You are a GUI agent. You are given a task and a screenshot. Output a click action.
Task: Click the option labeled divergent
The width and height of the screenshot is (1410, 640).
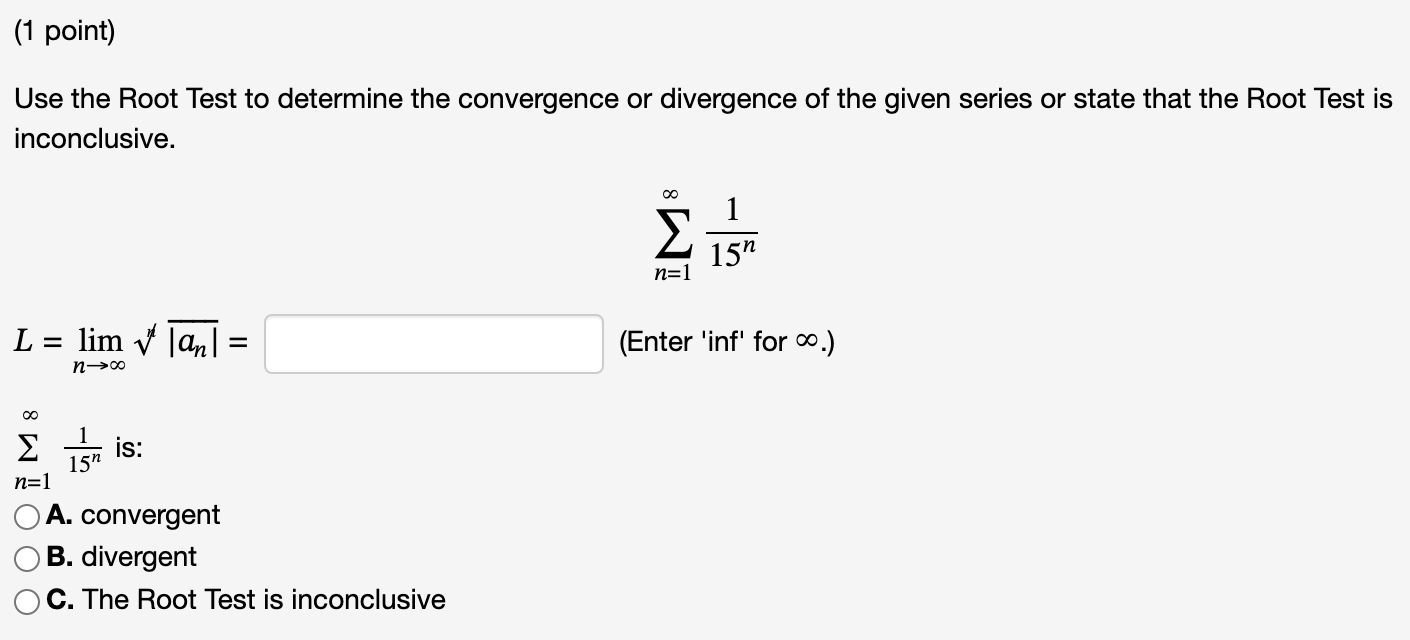tap(140, 557)
